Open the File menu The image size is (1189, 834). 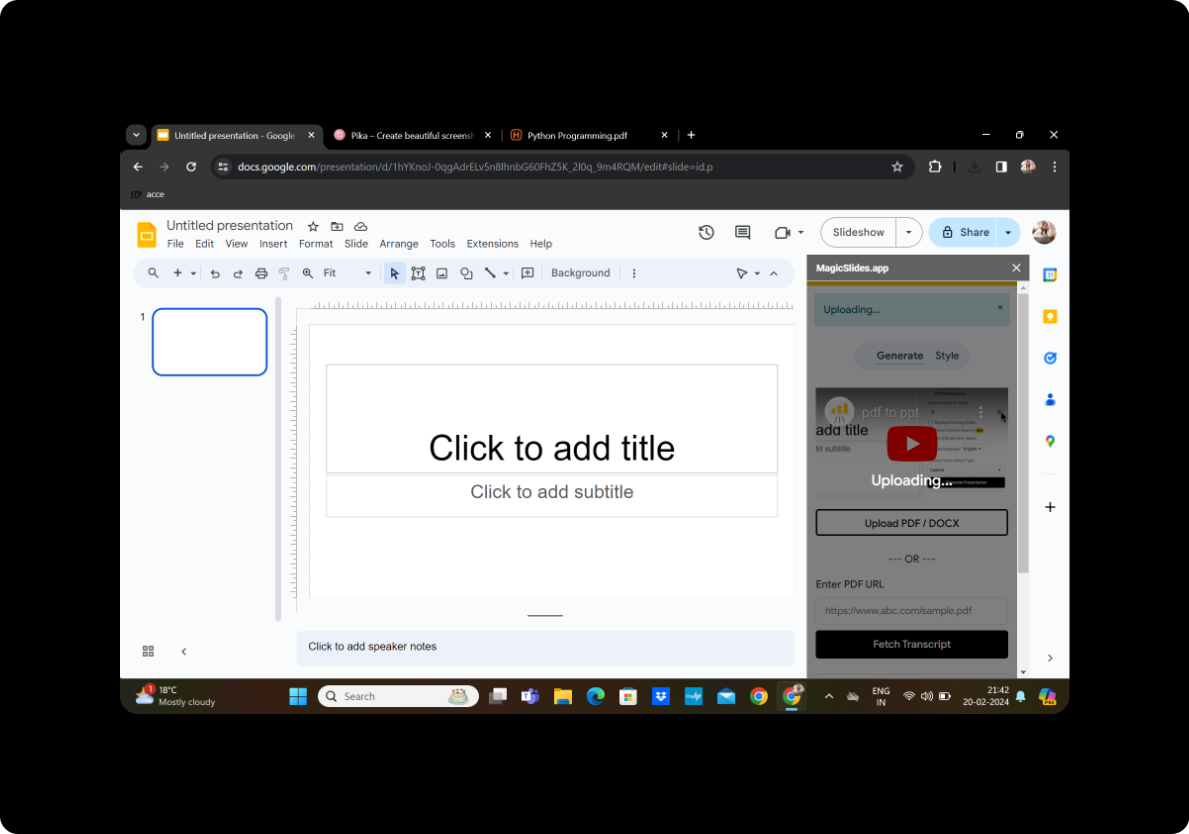(175, 244)
